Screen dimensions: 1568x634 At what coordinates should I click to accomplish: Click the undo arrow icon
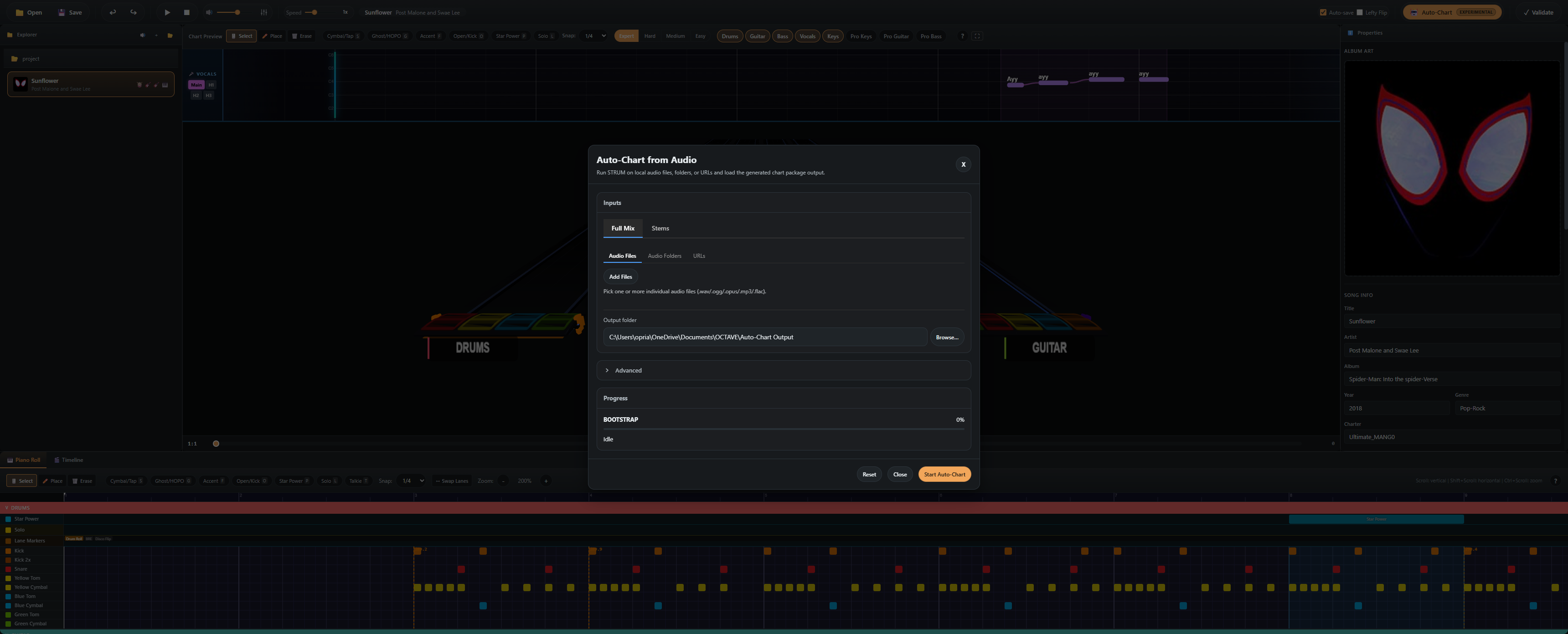pyautogui.click(x=113, y=12)
